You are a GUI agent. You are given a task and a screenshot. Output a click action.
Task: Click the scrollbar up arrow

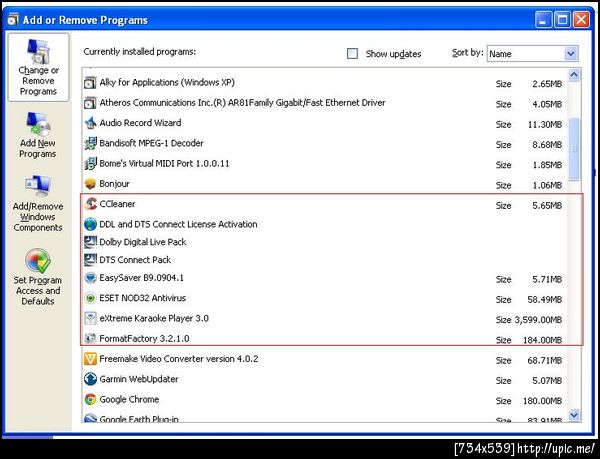tap(574, 75)
